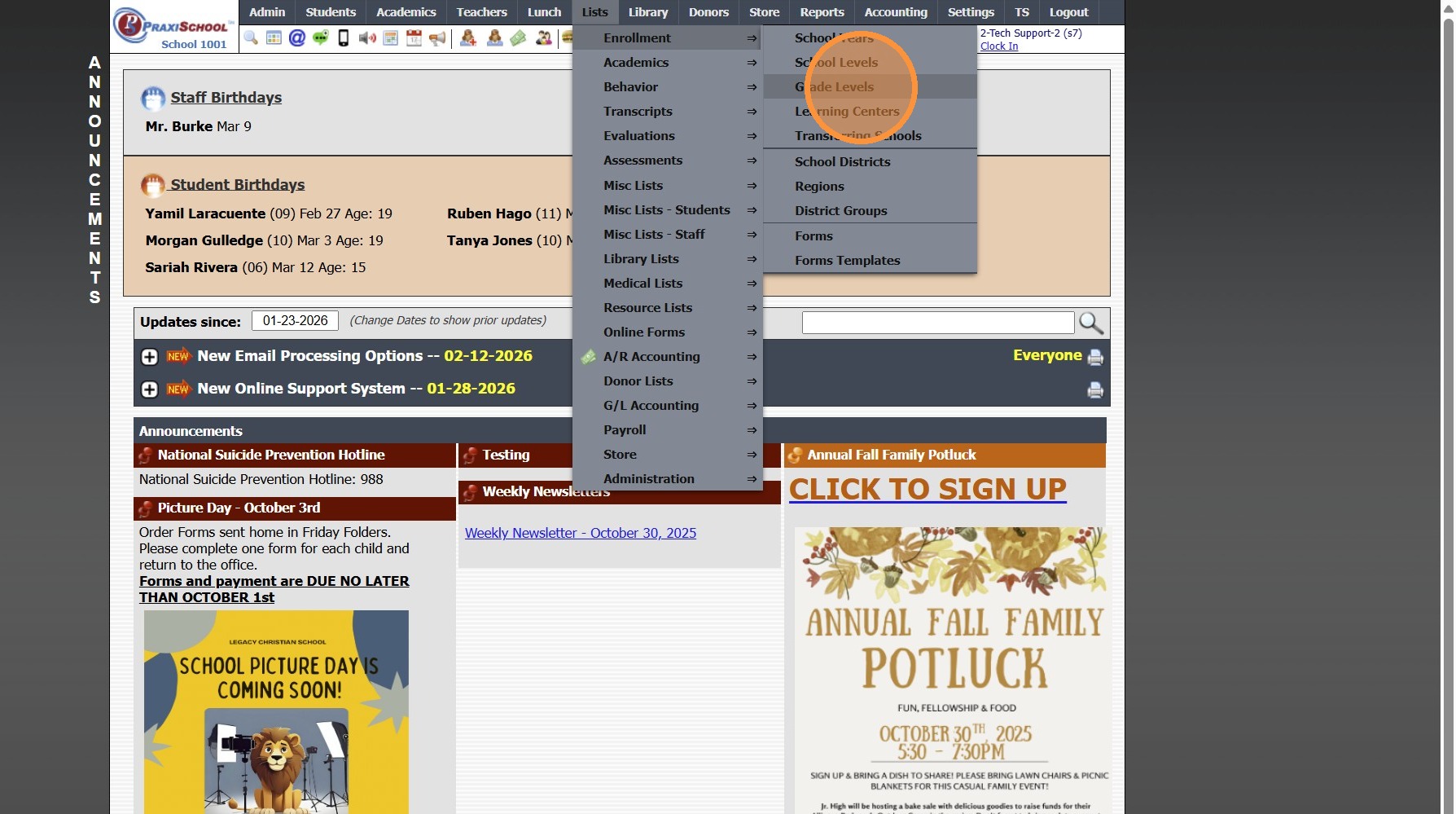Image resolution: width=1456 pixels, height=814 pixels.
Task: Click the PraxiSchool logo
Action: coord(173,27)
